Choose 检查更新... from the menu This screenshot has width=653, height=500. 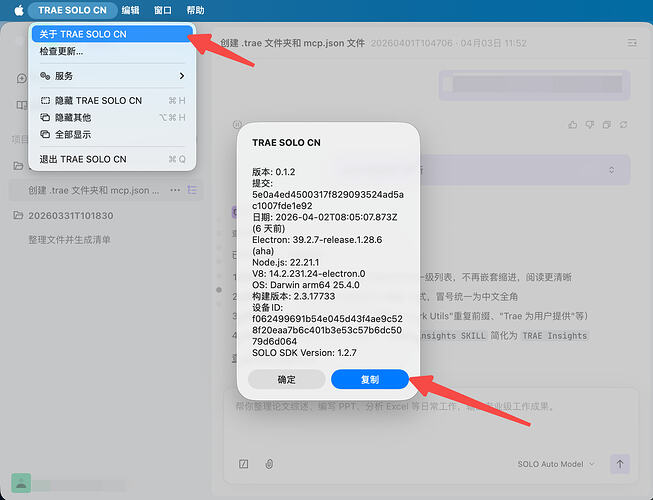tap(112, 51)
